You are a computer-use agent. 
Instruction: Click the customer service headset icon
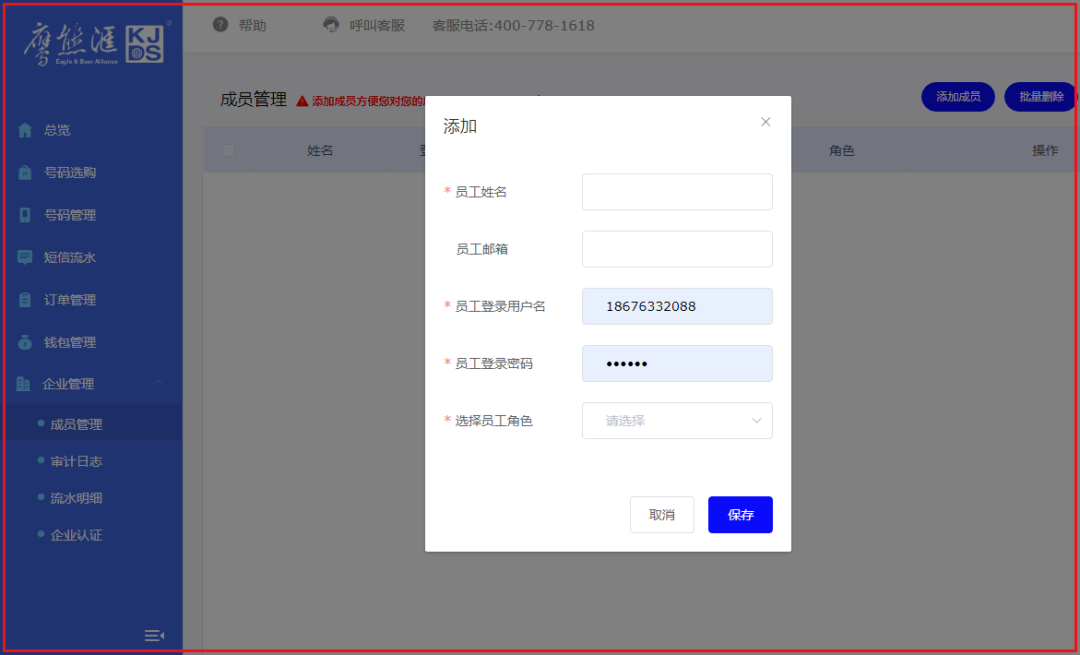click(331, 25)
